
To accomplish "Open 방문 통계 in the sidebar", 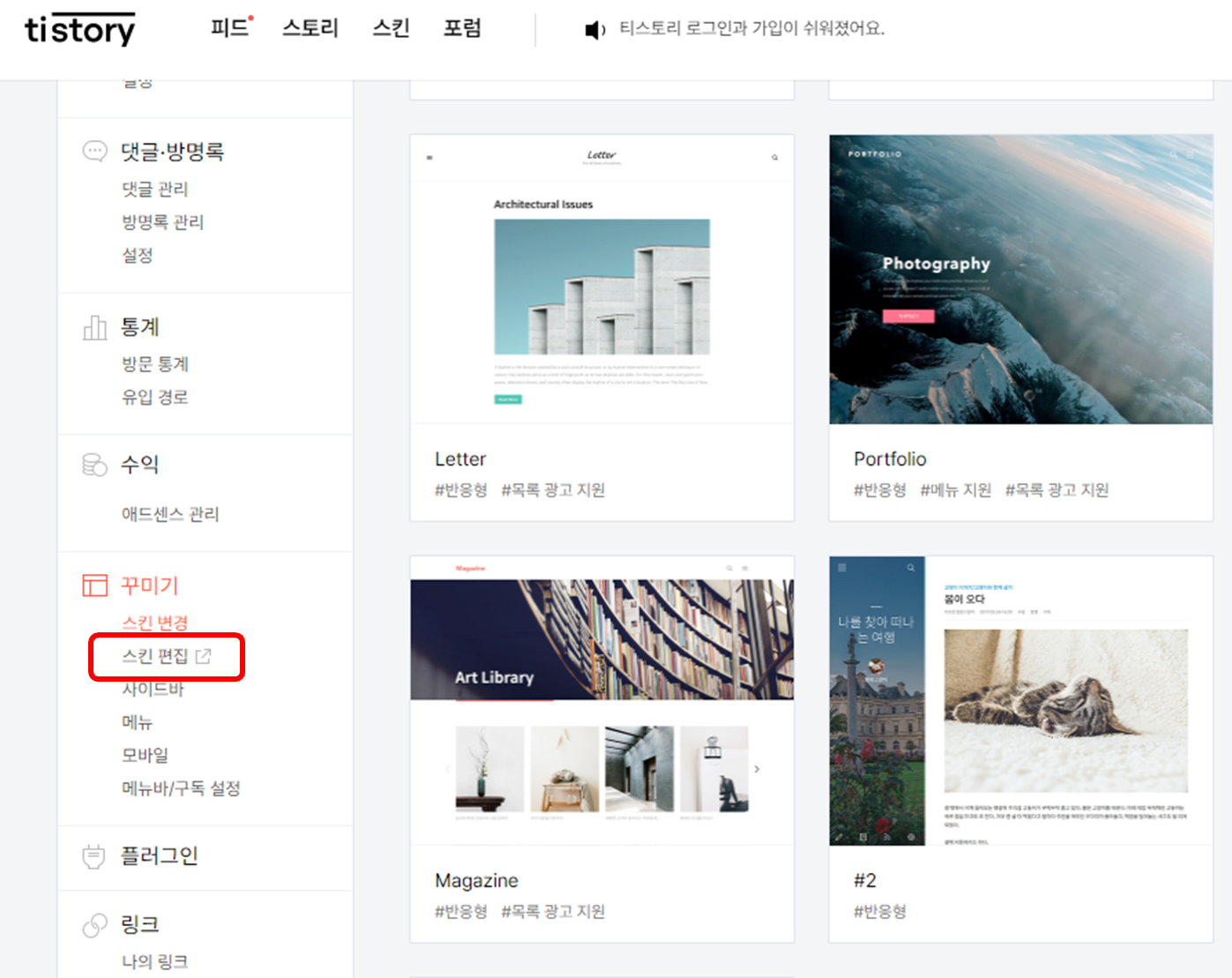I will pos(155,364).
